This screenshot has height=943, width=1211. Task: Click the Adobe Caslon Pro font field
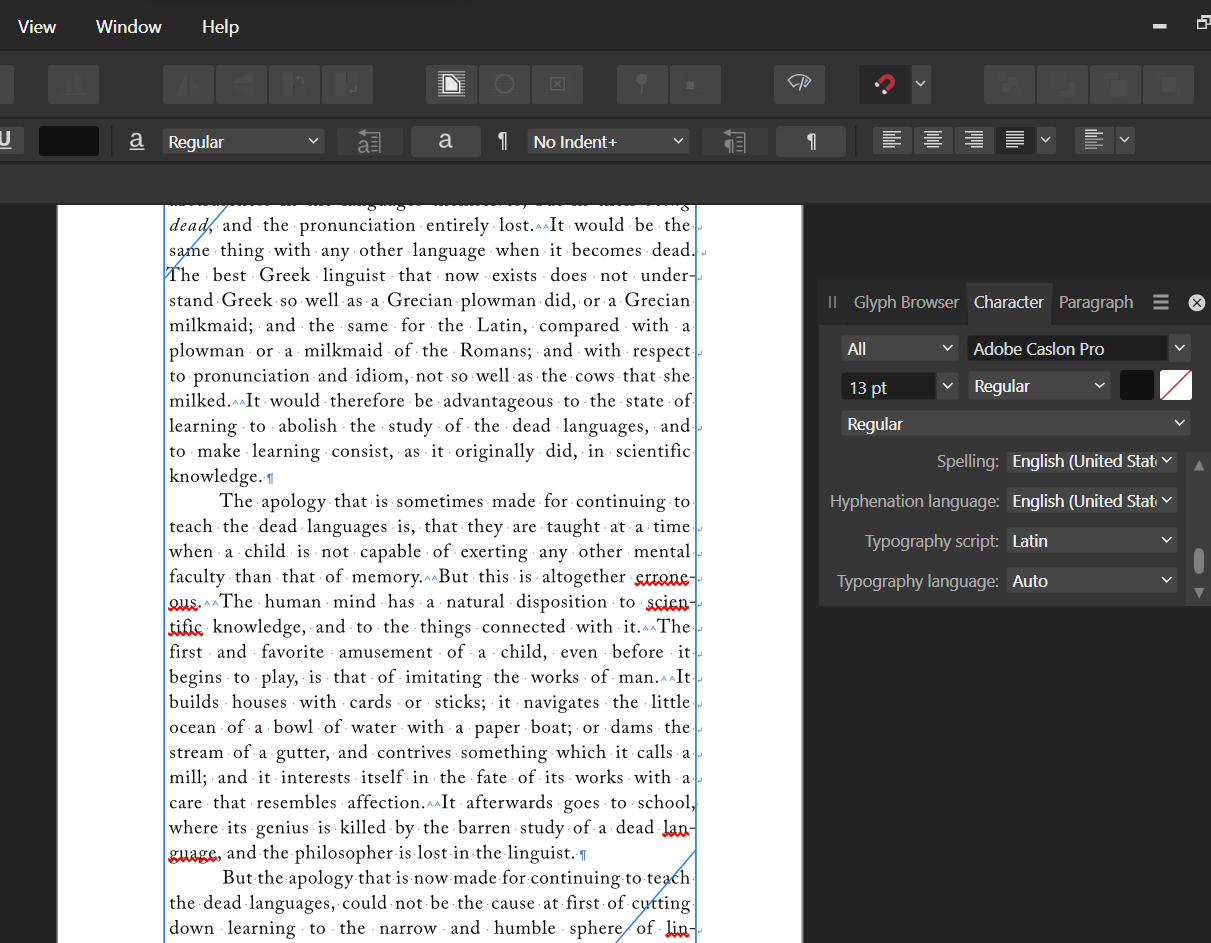pyautogui.click(x=1067, y=348)
